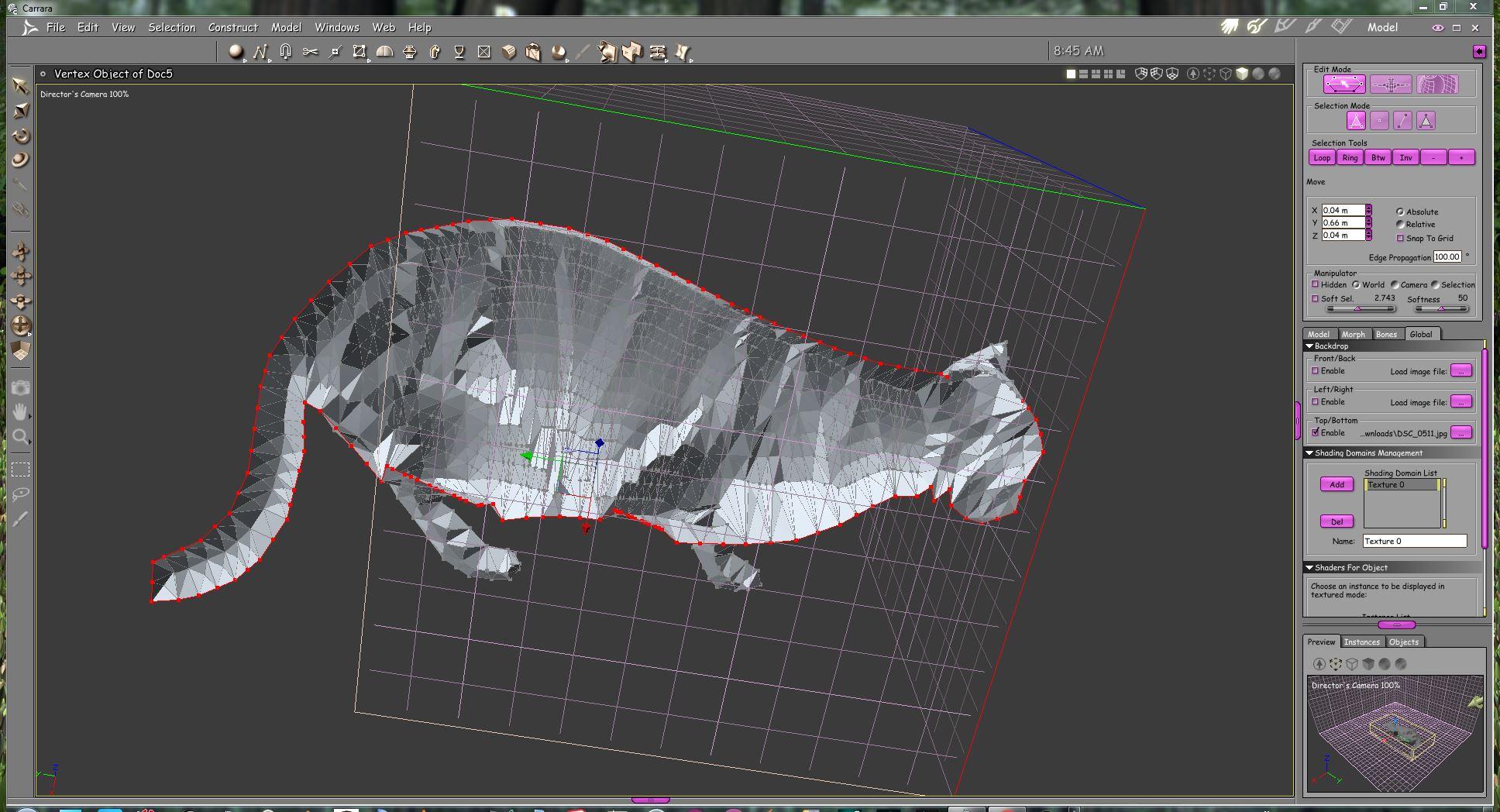Select the Relative move radio button
This screenshot has width=1500, height=812.
(1400, 224)
